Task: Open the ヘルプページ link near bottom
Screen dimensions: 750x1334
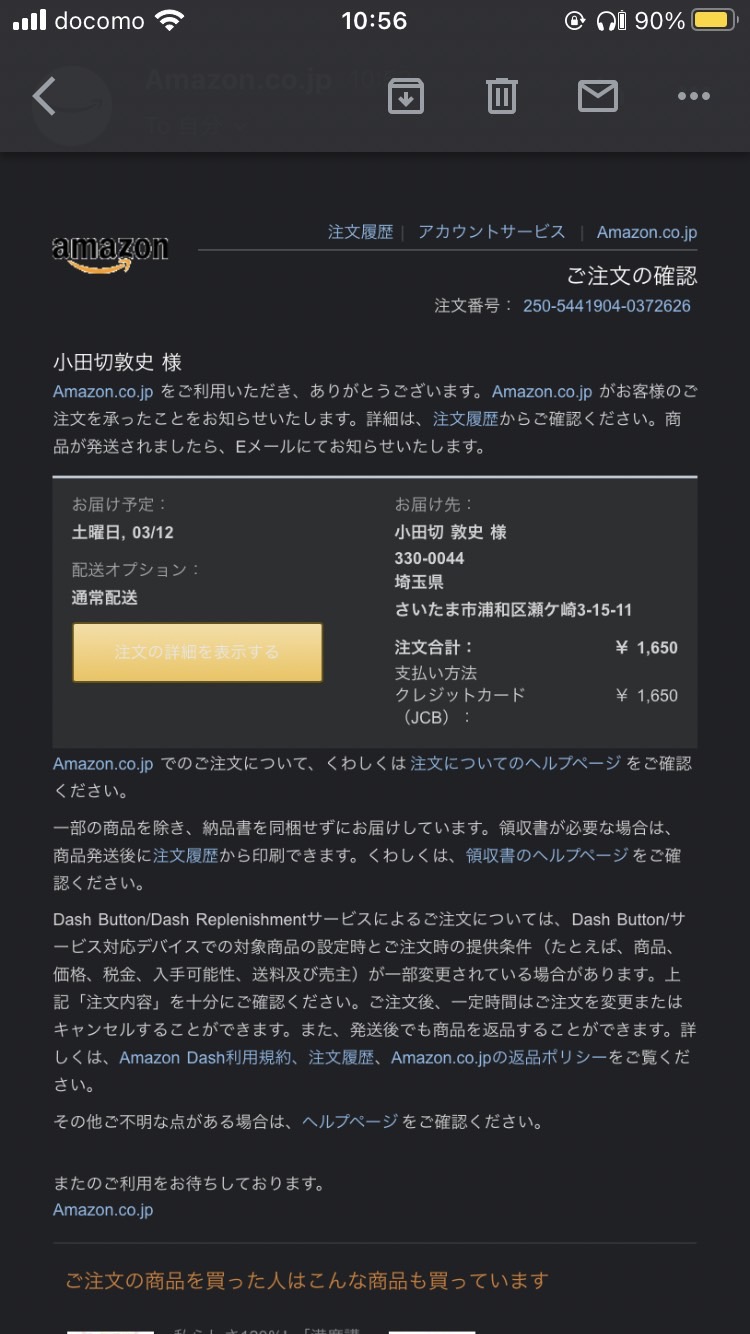Action: point(350,1122)
